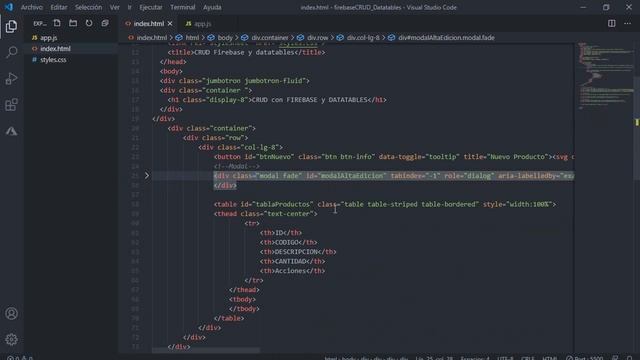Click the div.container breadcrumb segment

tap(270, 38)
